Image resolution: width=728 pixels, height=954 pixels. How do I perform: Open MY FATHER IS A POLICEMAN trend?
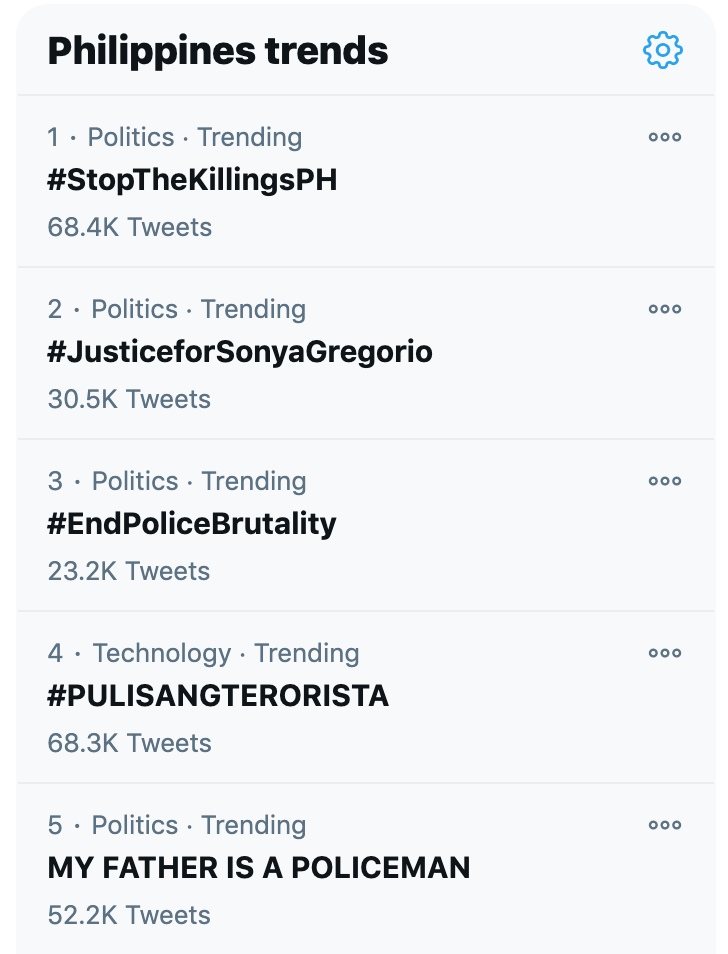coord(258,868)
